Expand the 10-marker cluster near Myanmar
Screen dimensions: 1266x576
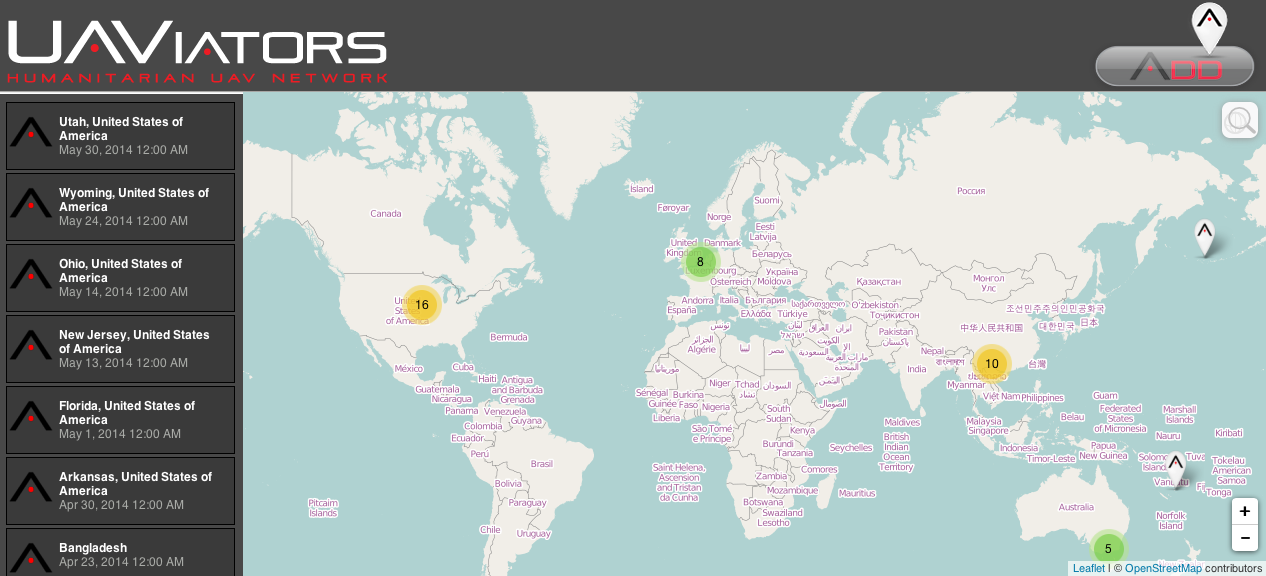point(991,364)
